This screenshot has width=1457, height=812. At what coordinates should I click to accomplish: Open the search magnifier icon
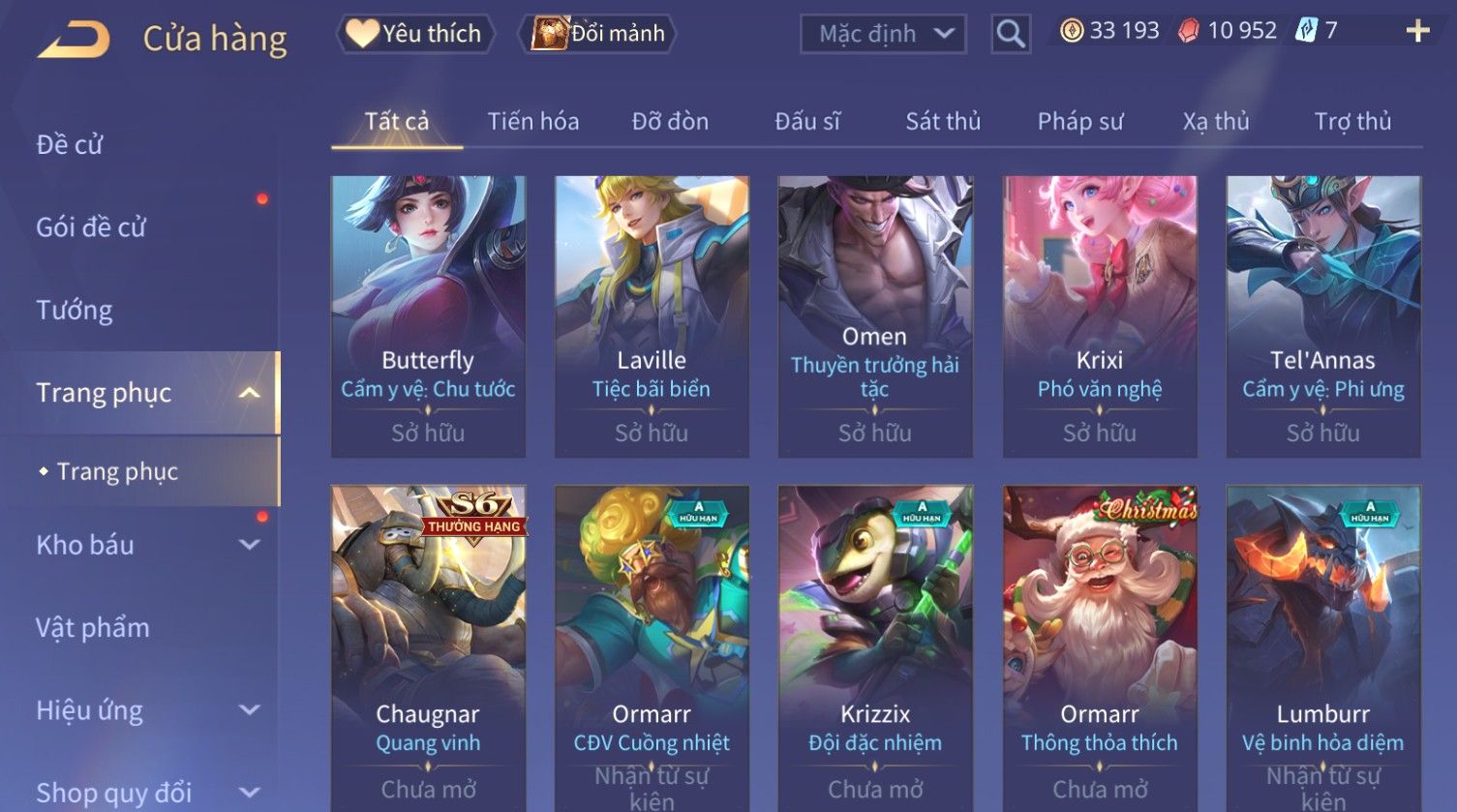(1010, 34)
